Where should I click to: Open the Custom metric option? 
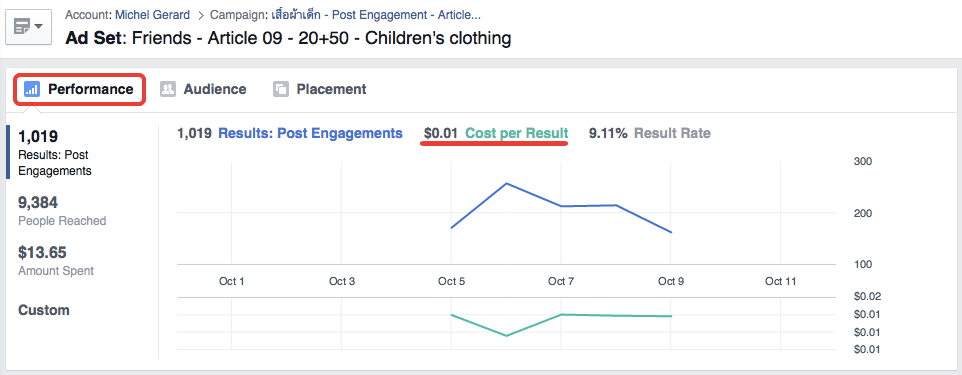[44, 310]
